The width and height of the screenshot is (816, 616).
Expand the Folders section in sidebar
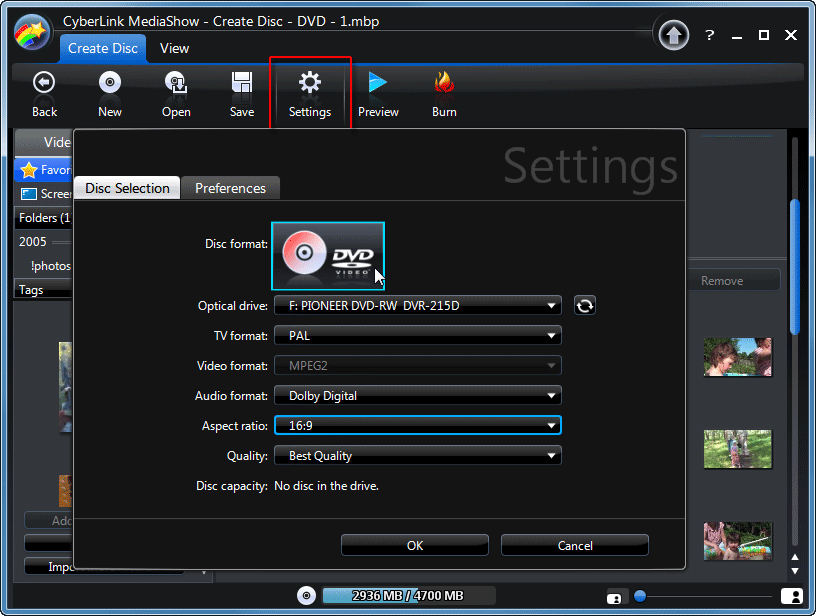point(44,217)
